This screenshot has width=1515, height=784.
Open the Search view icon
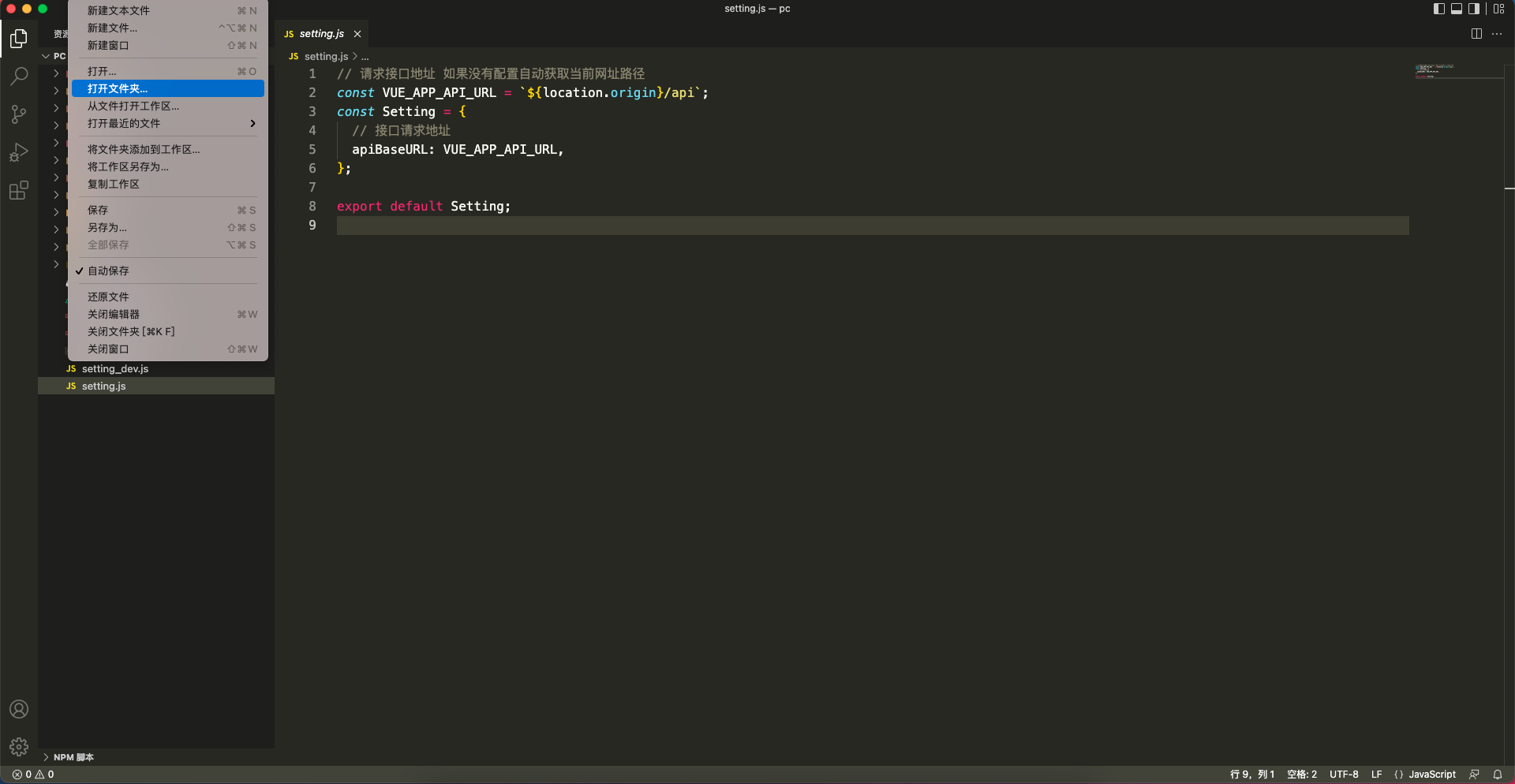[x=19, y=77]
